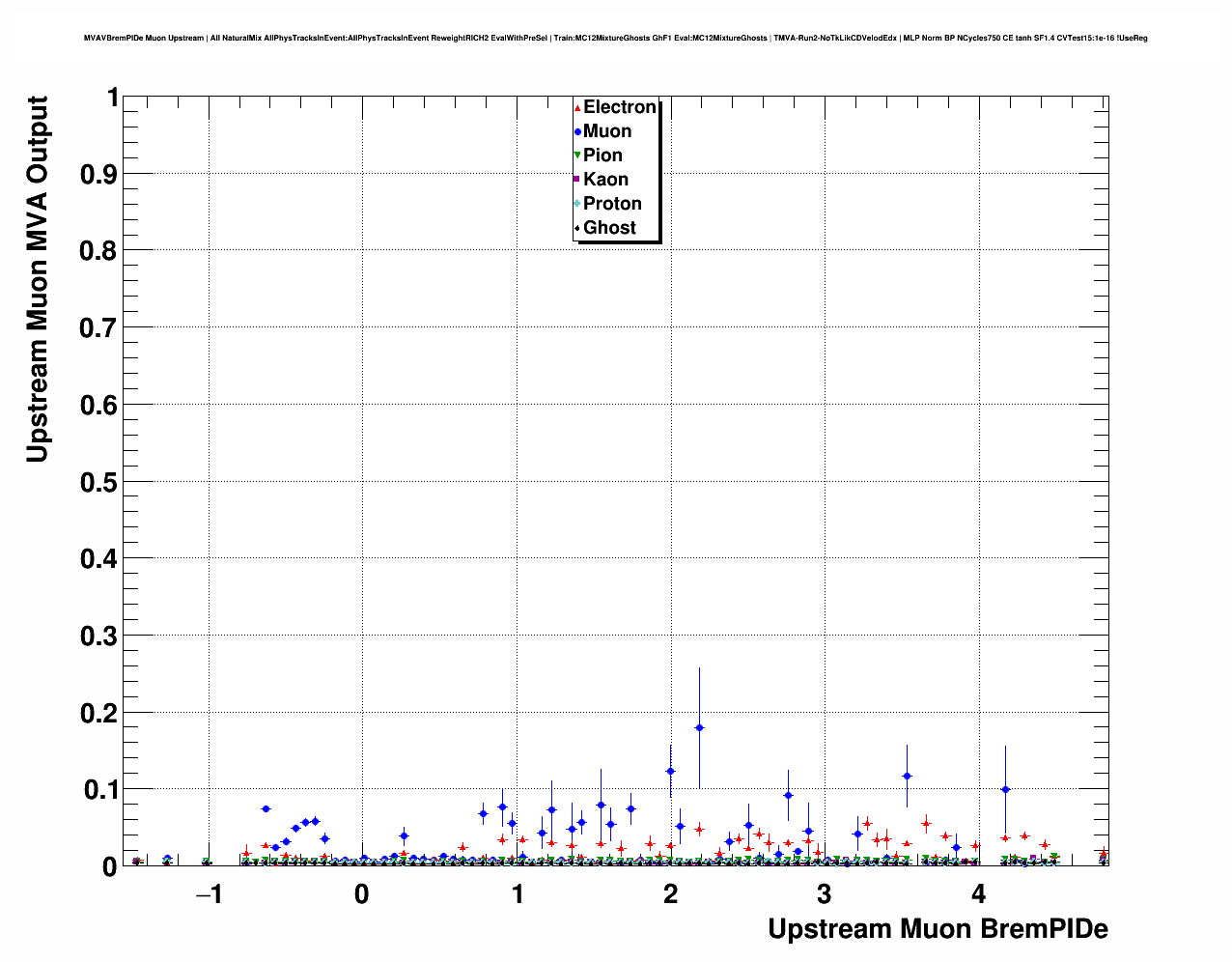
Task: Select the Ghost legend label
Action: 609,228
